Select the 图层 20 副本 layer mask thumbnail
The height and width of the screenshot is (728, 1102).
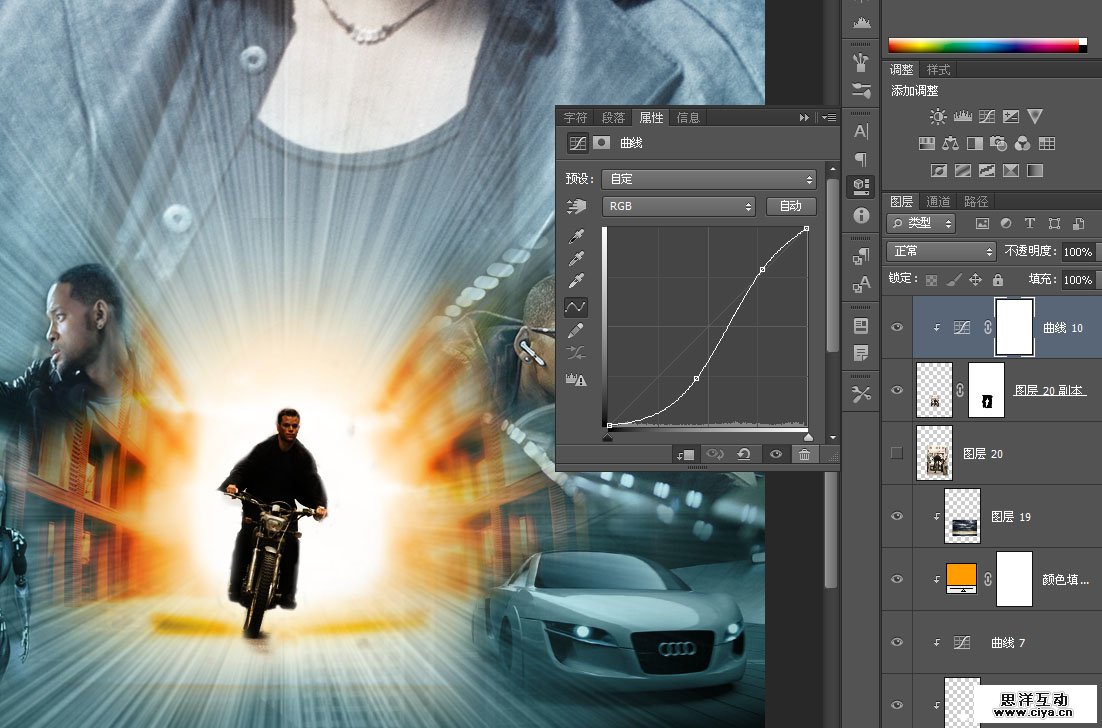[986, 390]
